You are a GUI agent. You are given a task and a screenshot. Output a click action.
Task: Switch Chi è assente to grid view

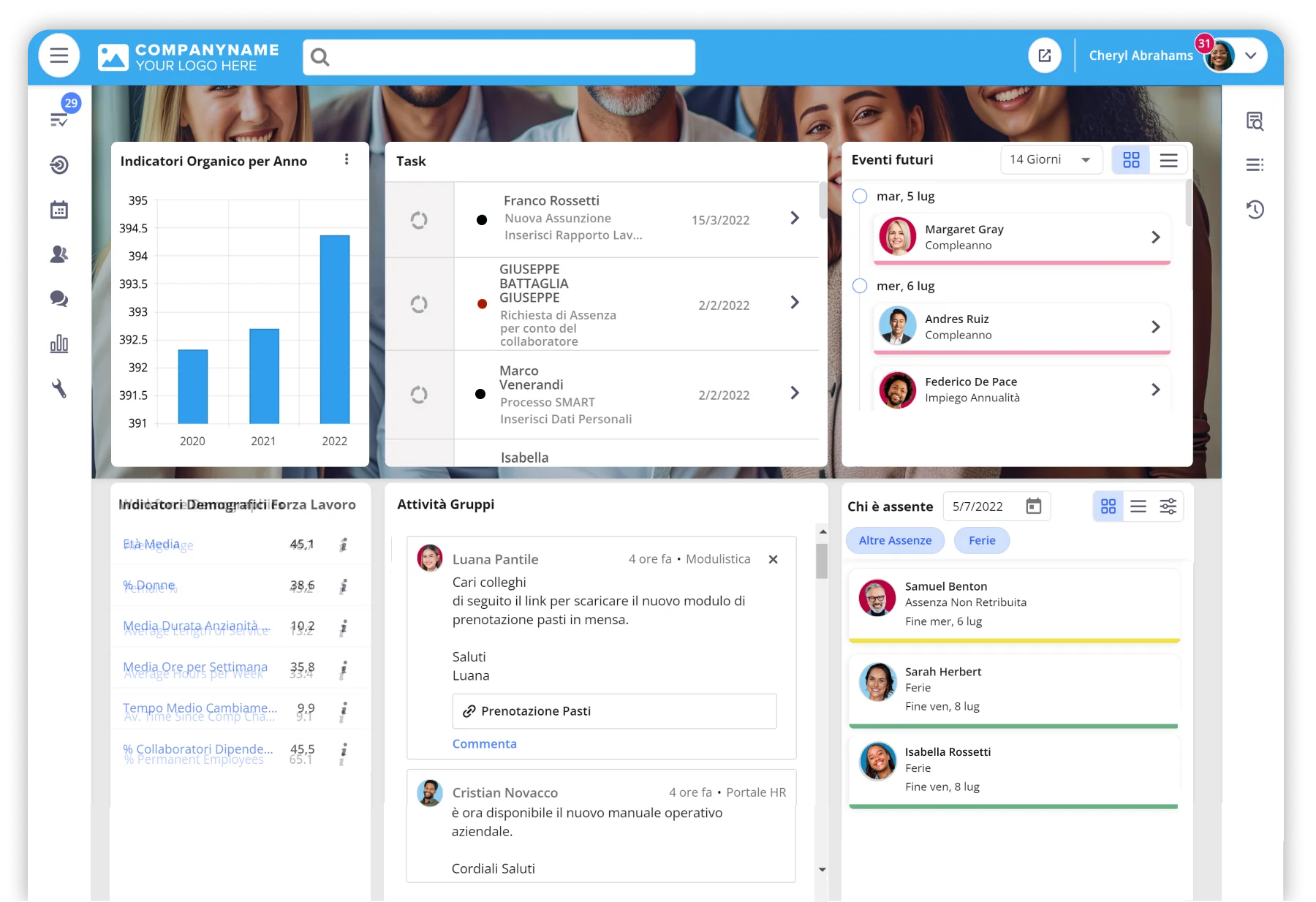pyautogui.click(x=1108, y=506)
